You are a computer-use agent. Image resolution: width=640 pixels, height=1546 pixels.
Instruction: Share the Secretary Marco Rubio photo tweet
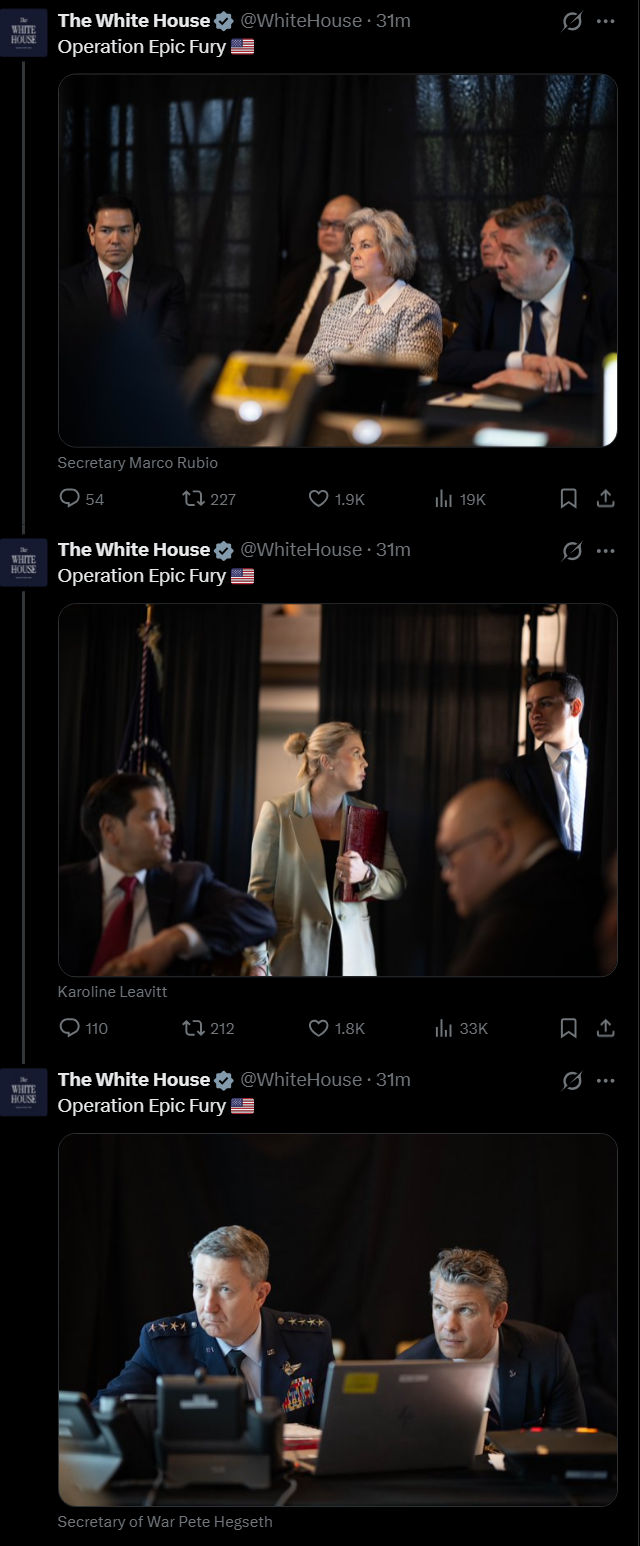click(605, 498)
